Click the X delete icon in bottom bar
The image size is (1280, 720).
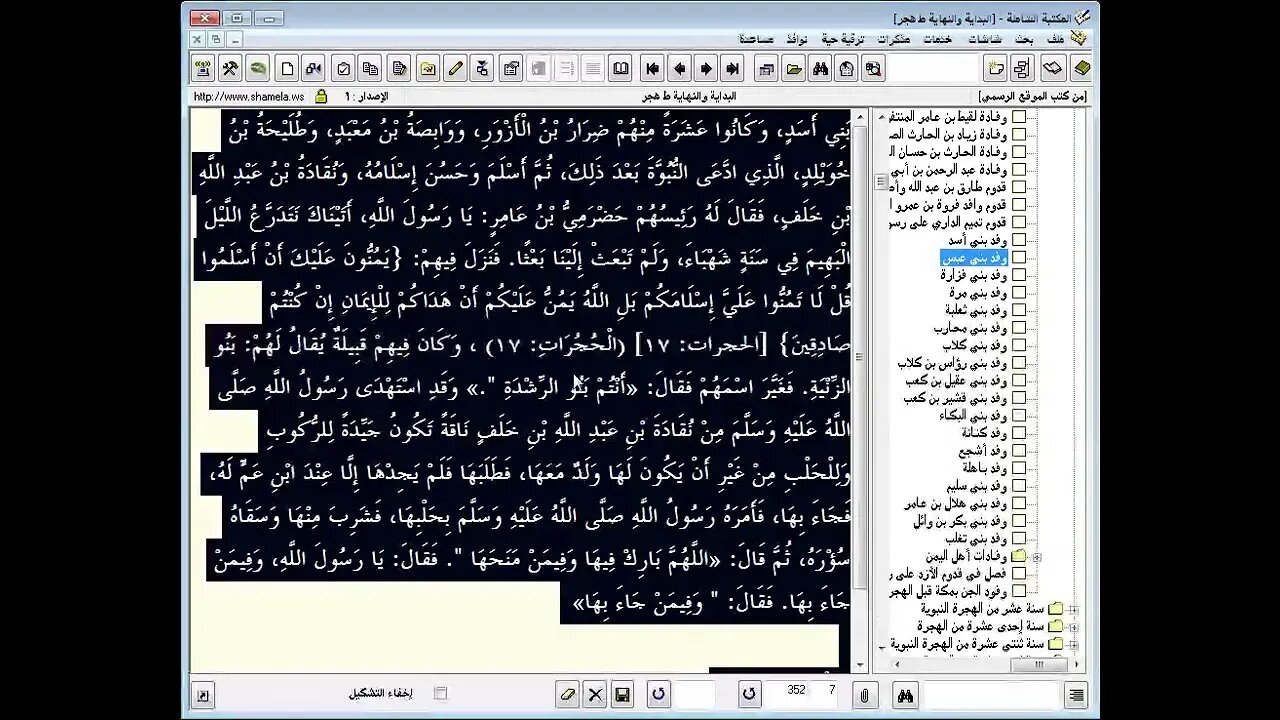pos(595,694)
